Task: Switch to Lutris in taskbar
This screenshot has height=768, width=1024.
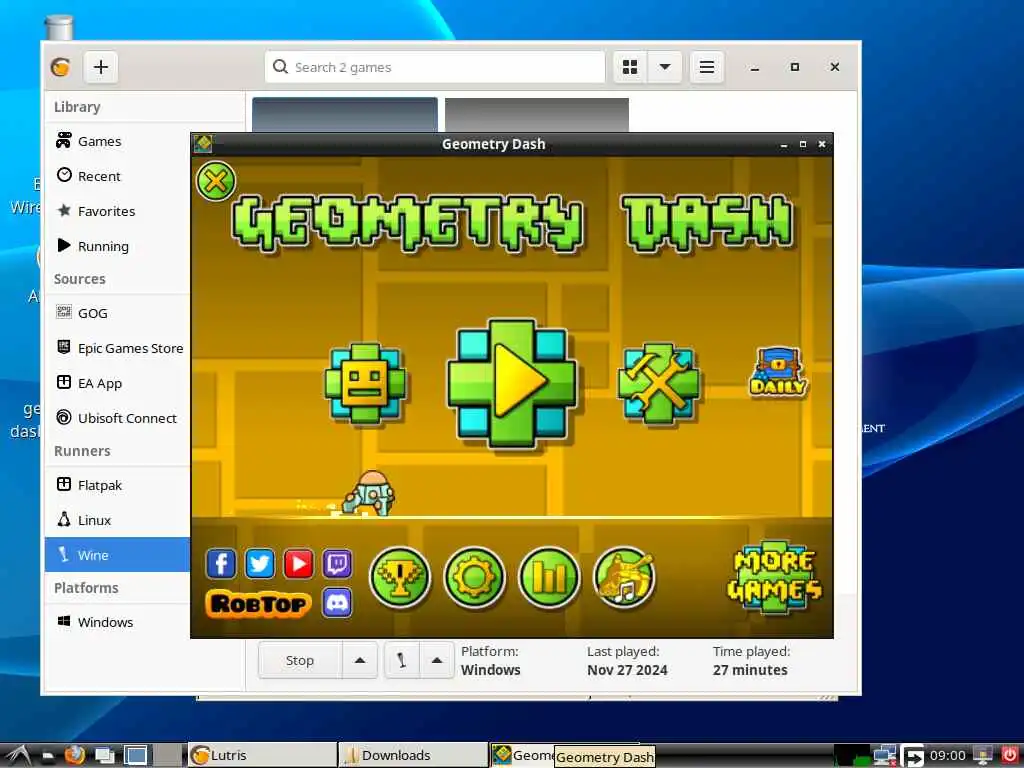Action: (x=263, y=755)
